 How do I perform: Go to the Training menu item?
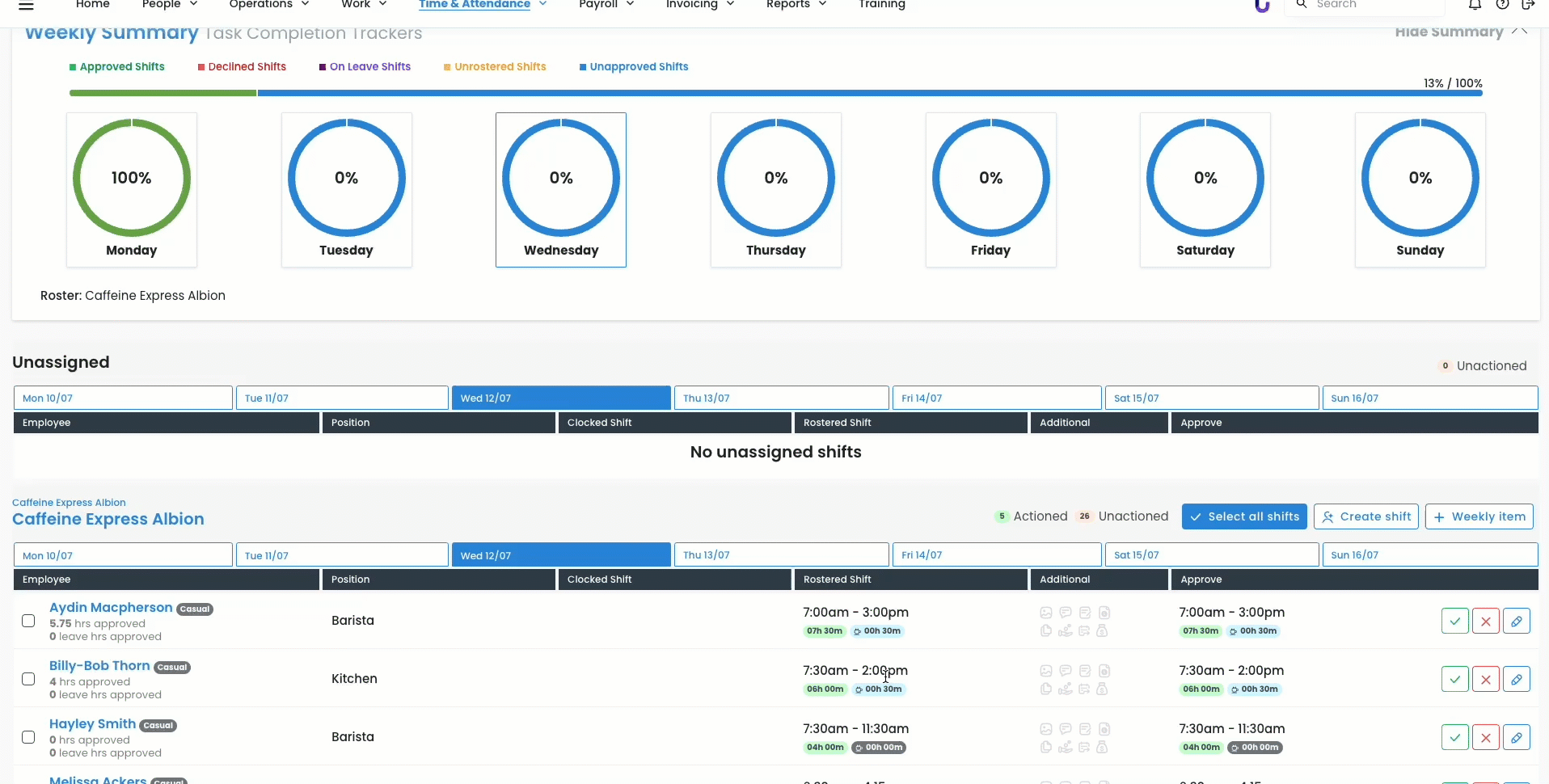881,5
